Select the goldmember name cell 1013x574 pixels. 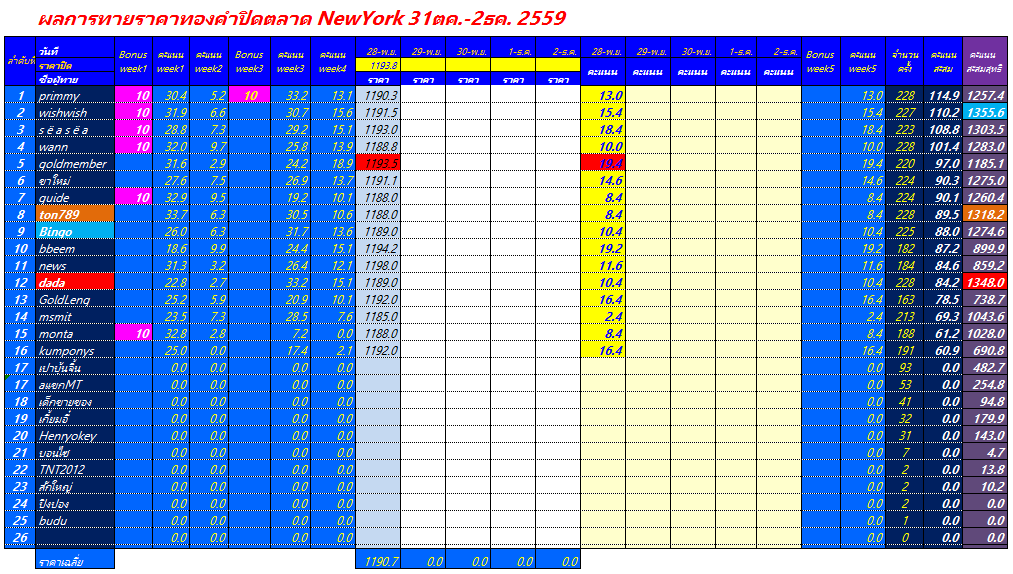75,164
